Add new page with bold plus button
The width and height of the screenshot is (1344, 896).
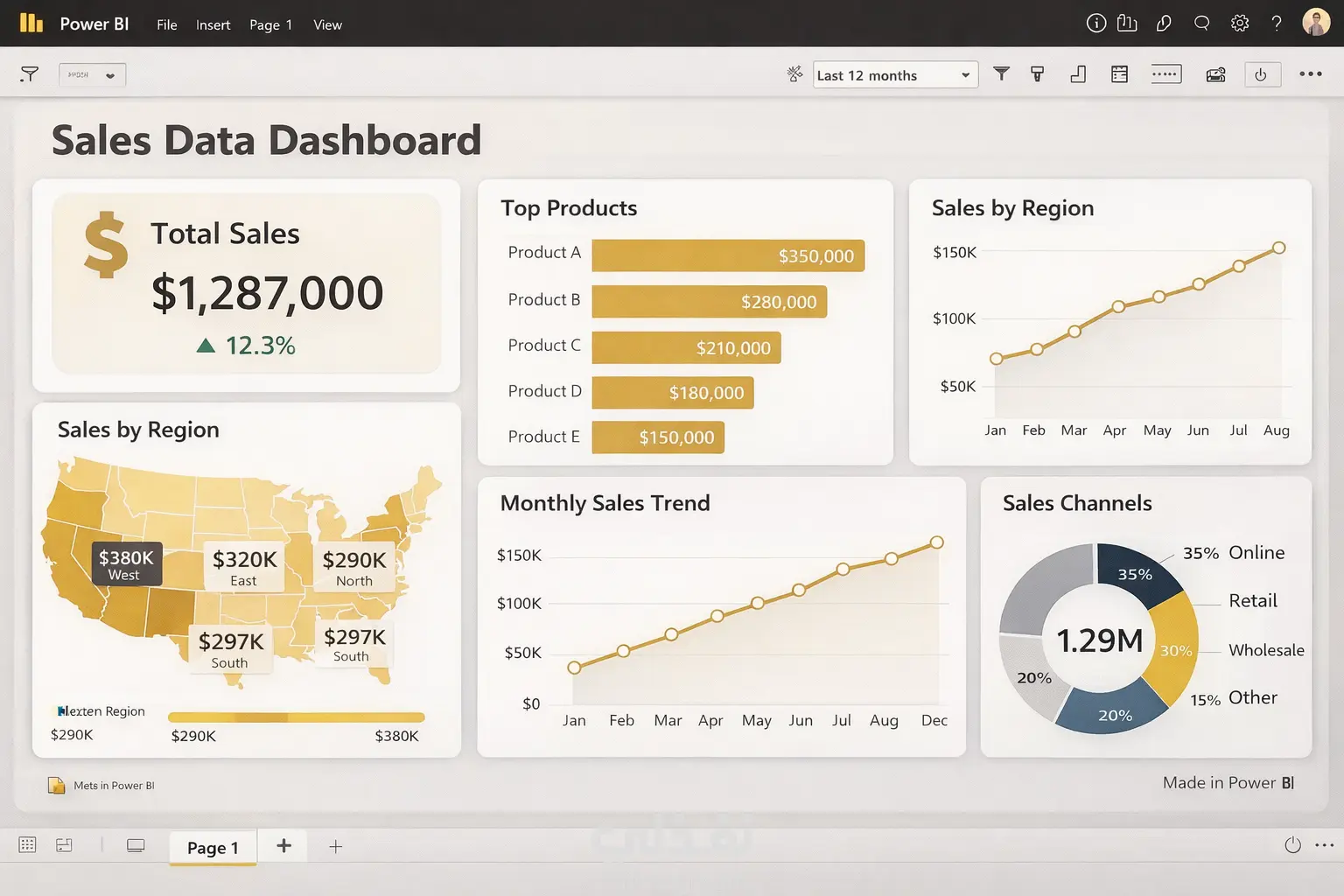click(283, 845)
